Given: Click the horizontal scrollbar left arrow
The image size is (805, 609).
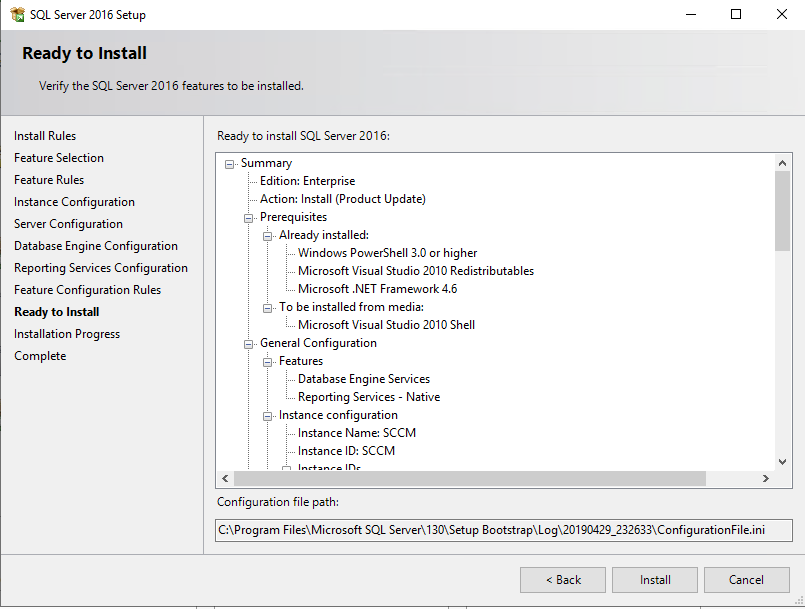Looking at the screenshot, I should click(x=225, y=478).
